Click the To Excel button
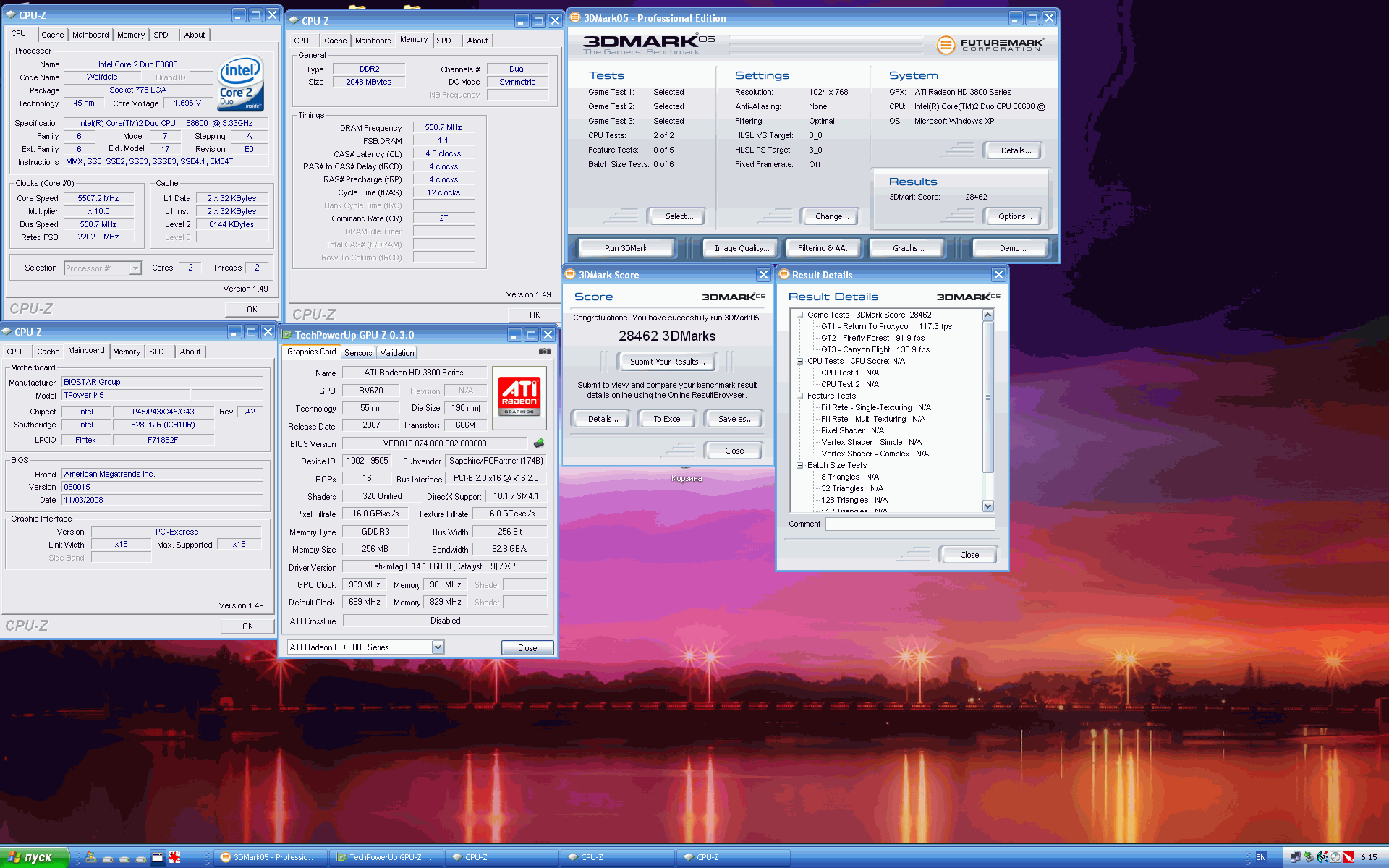 click(x=668, y=419)
